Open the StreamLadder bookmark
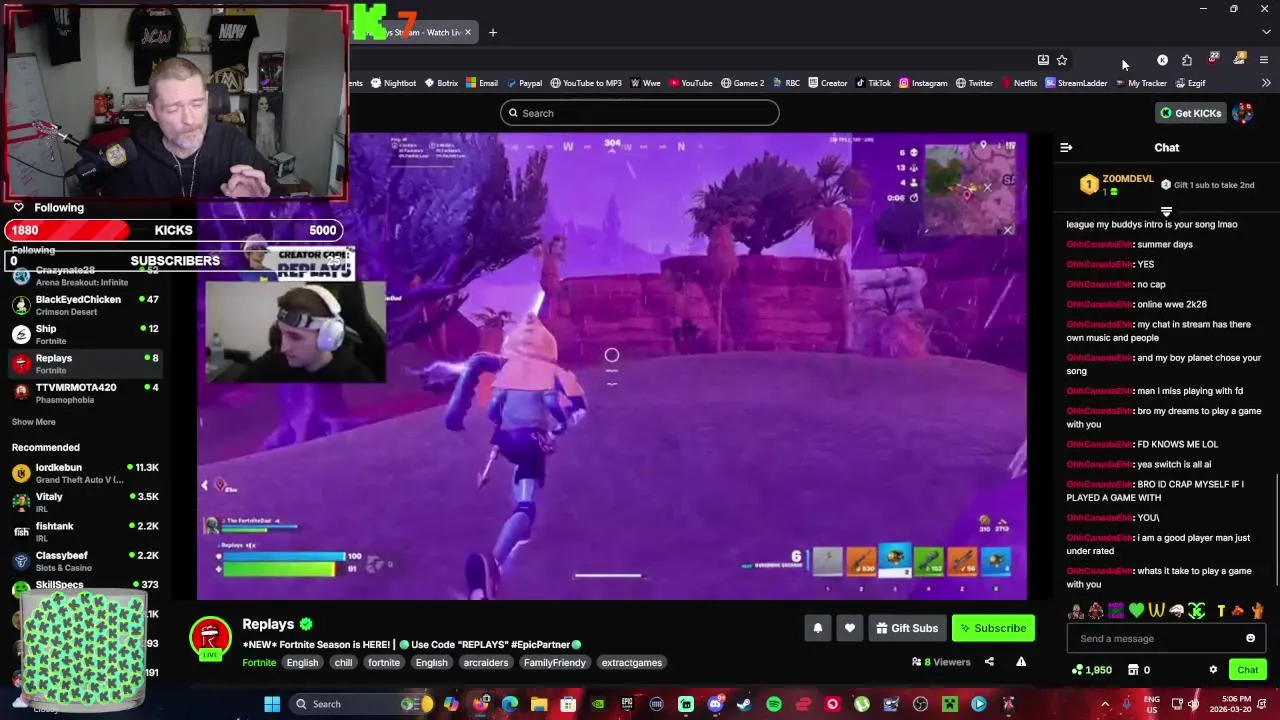Image resolution: width=1280 pixels, height=720 pixels. click(x=1076, y=83)
